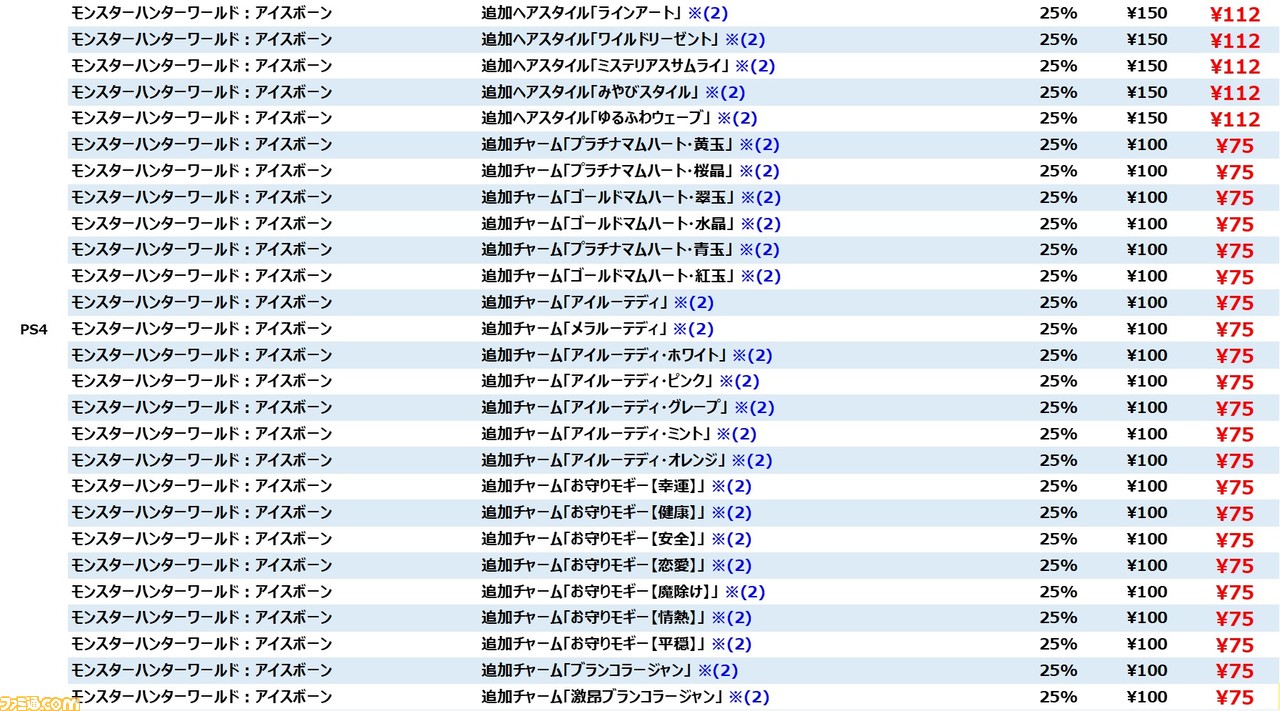
Task: Click the ¥112 sale price for ゆるふわウェーブ
Action: click(x=1235, y=120)
